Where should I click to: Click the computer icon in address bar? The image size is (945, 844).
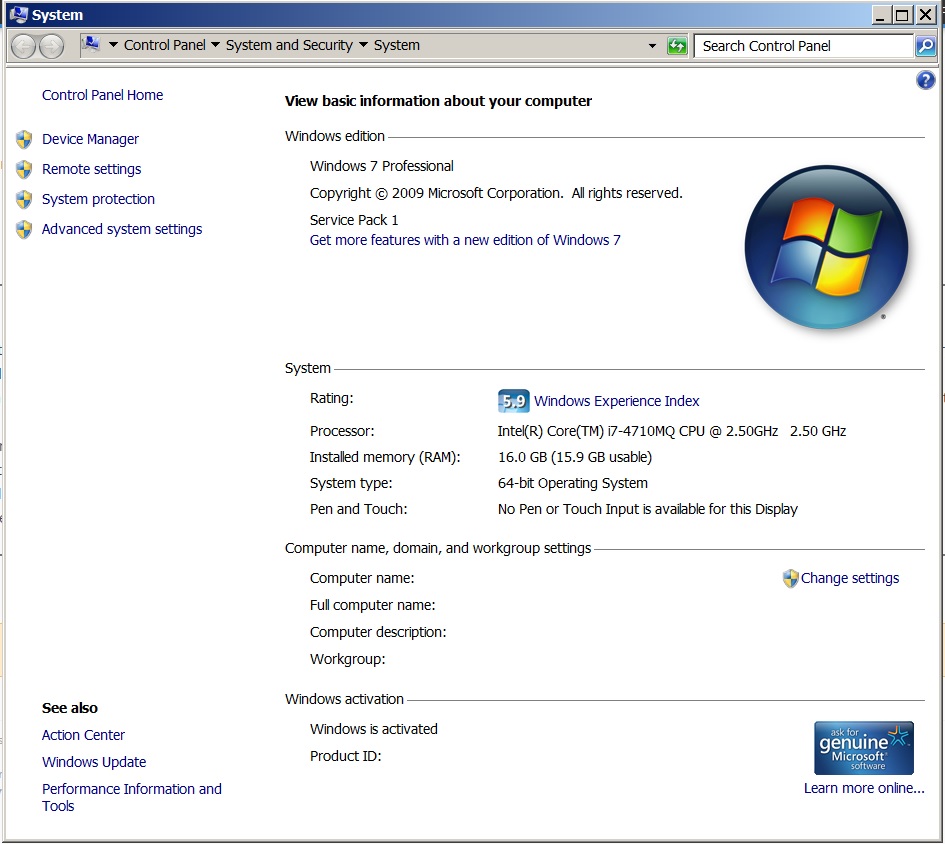point(91,45)
